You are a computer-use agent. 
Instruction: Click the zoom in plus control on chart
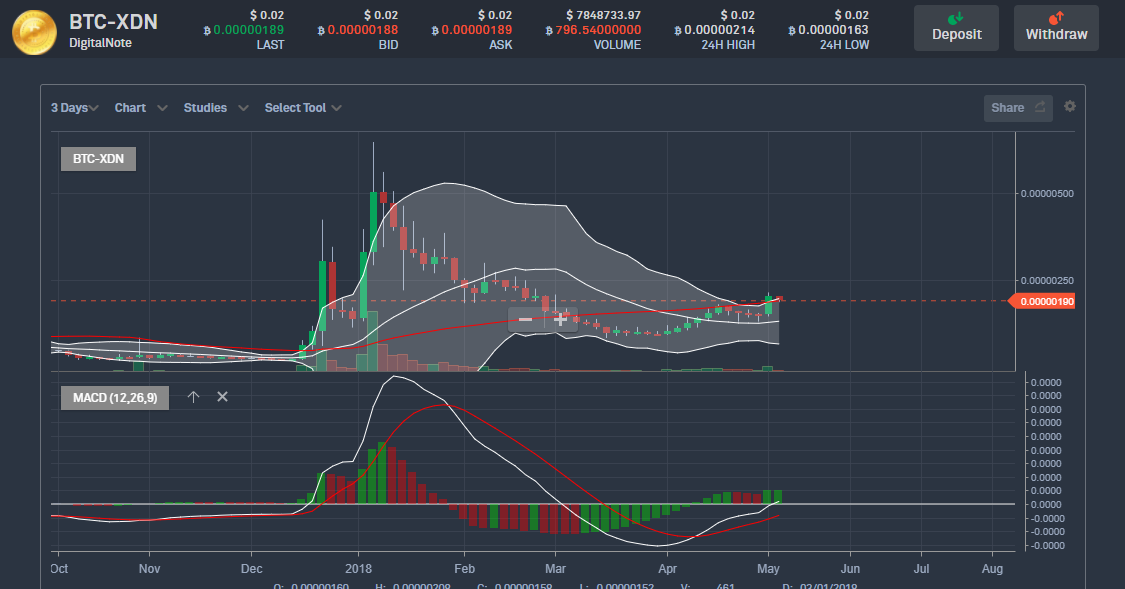(x=560, y=319)
